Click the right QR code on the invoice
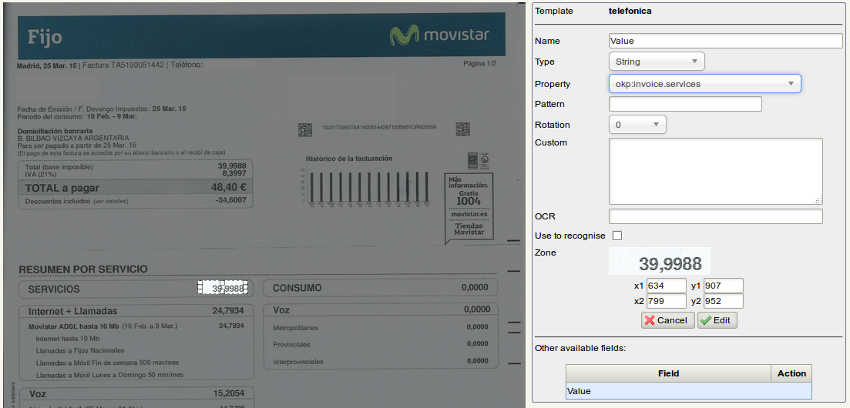This screenshot has height=408, width=850. (x=462, y=129)
